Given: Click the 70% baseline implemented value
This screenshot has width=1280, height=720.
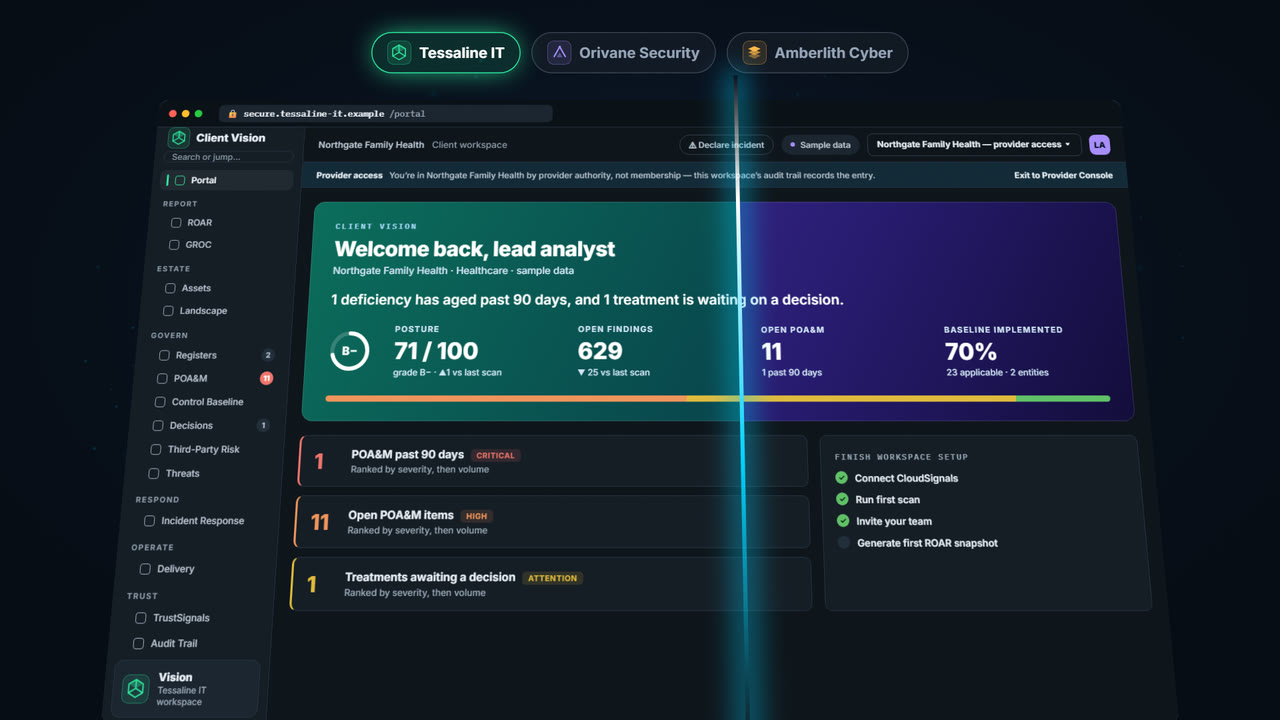Looking at the screenshot, I should coord(971,352).
